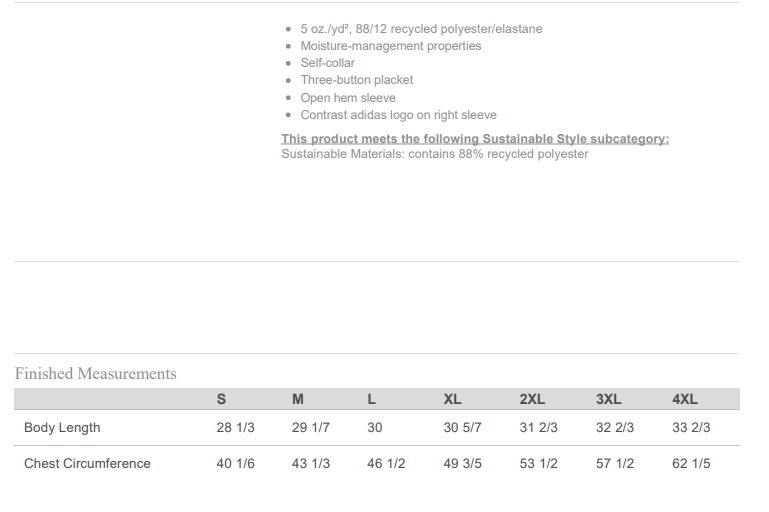The height and width of the screenshot is (512, 769).
Task: Select the Sustainable Materials description text
Action: (x=434, y=154)
